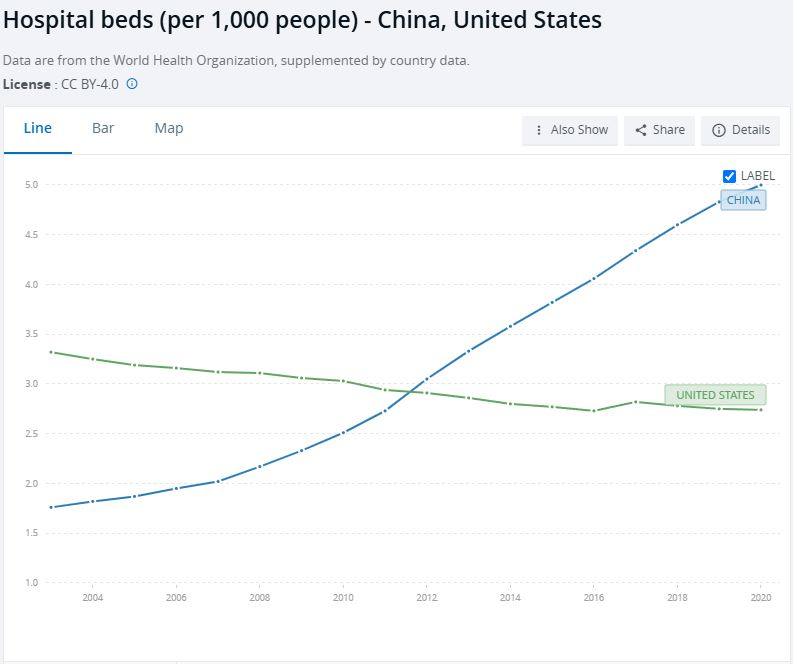Open the Map tab
Image resolution: width=793 pixels, height=664 pixels.
169,128
